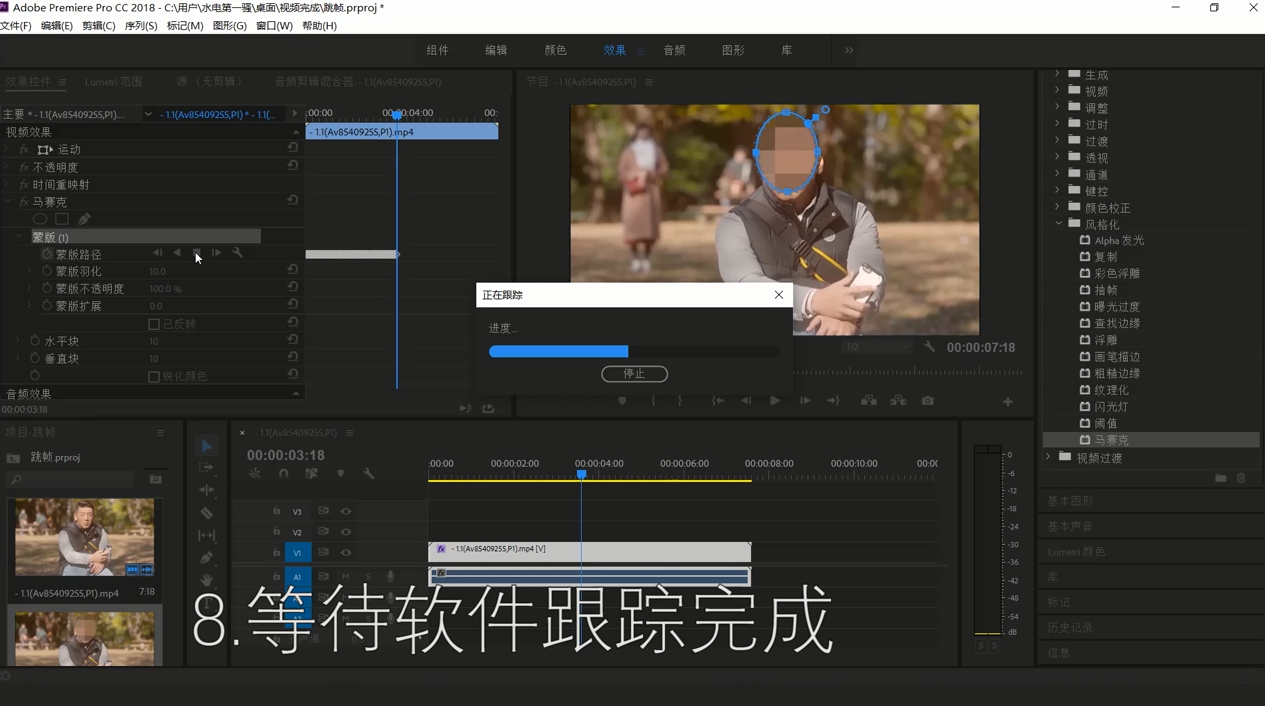This screenshot has height=706, width=1265.
Task: Click track selected mask backward
Action: (x=177, y=253)
